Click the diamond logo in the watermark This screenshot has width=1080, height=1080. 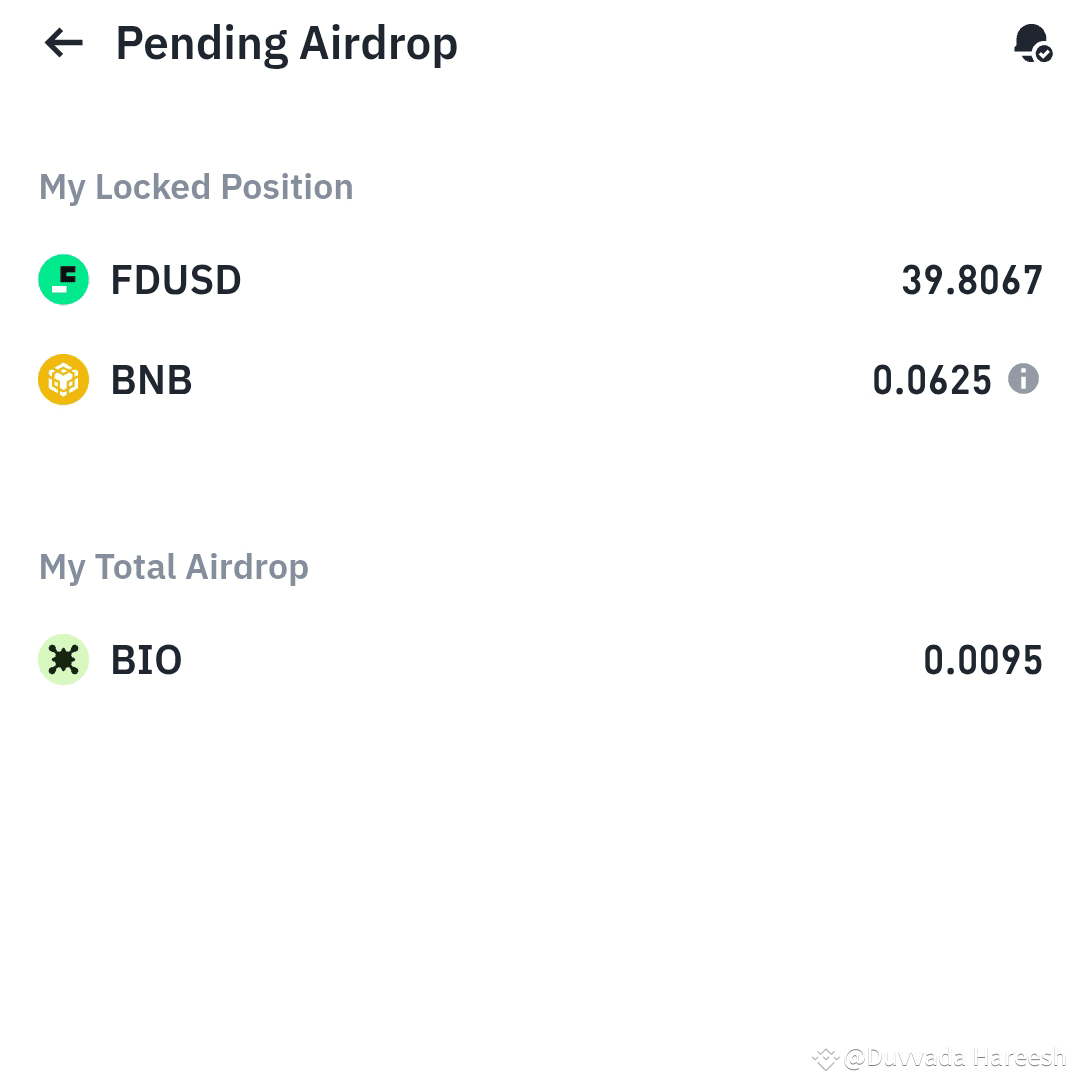pyautogui.click(x=826, y=1057)
